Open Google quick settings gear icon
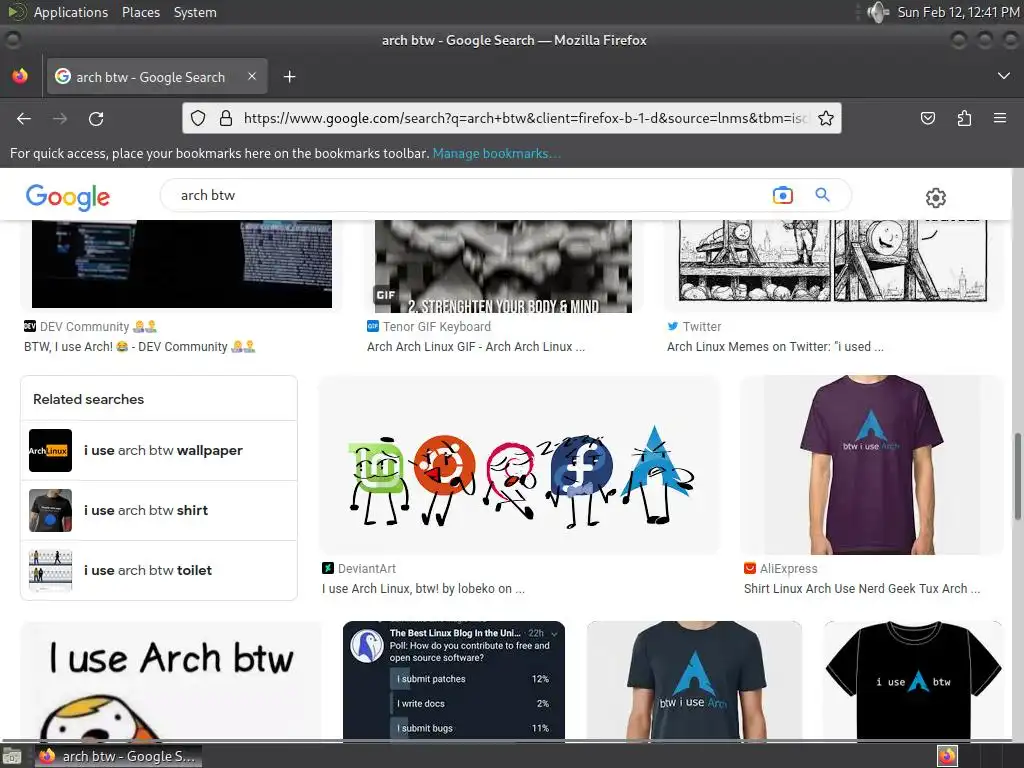This screenshot has width=1024, height=768. click(936, 197)
